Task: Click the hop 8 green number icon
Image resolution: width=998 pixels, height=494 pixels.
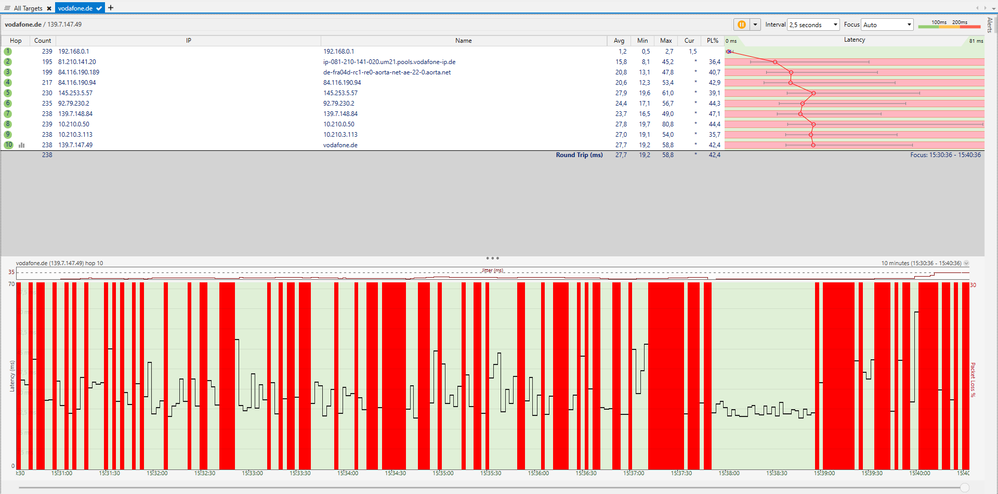Action: (x=8, y=124)
